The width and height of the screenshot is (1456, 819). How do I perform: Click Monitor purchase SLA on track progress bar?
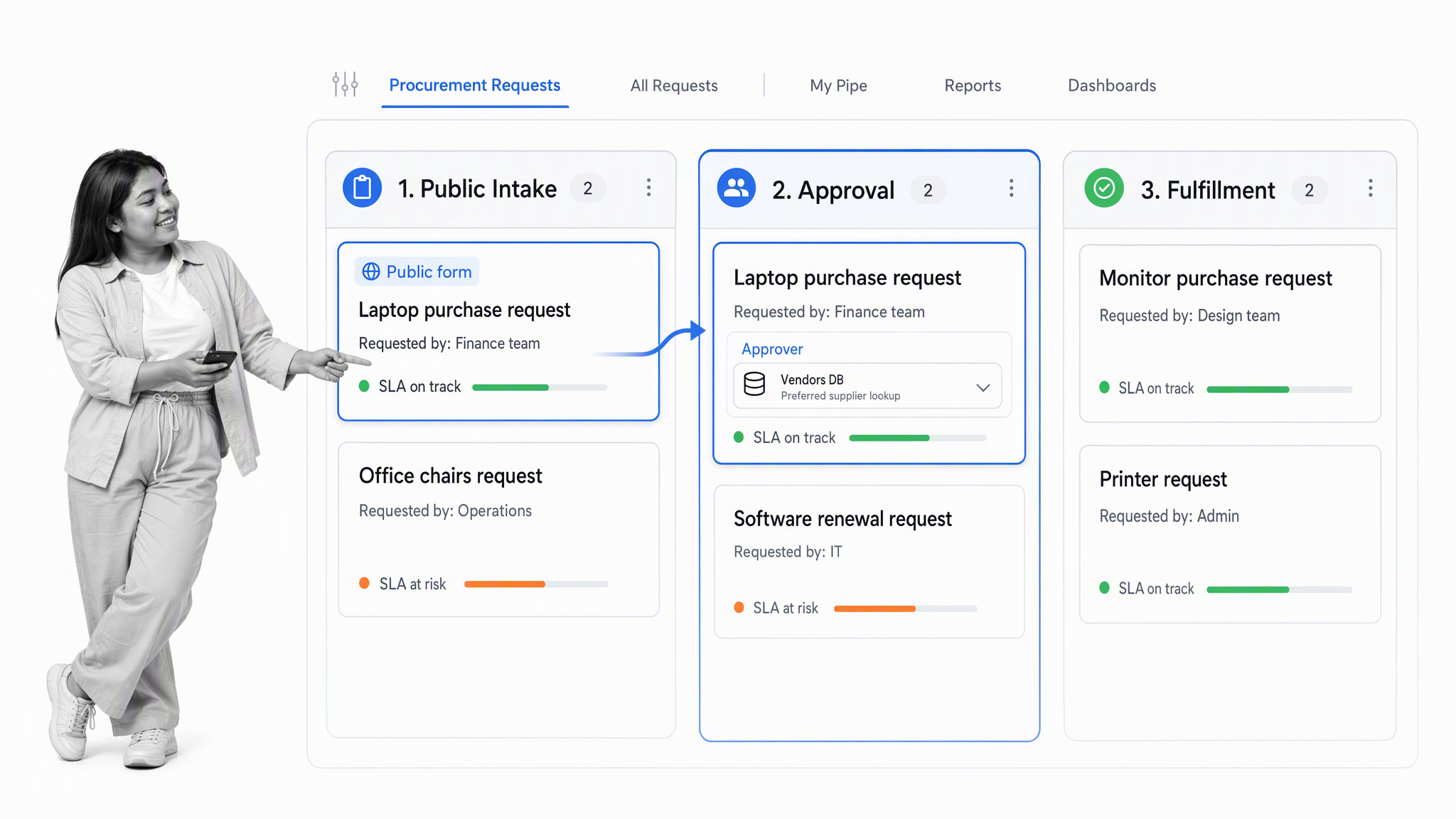1280,390
